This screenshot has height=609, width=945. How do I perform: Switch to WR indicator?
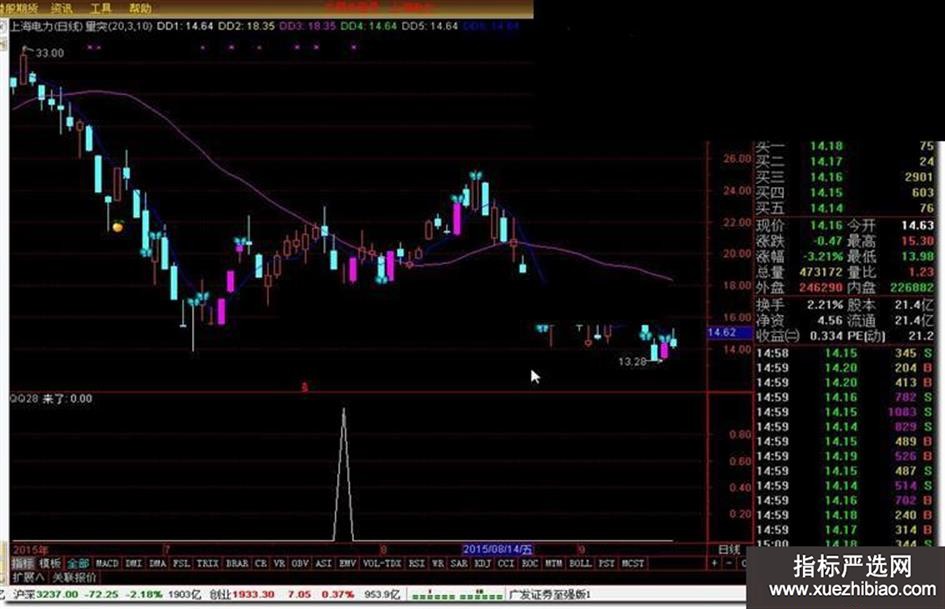(438, 563)
